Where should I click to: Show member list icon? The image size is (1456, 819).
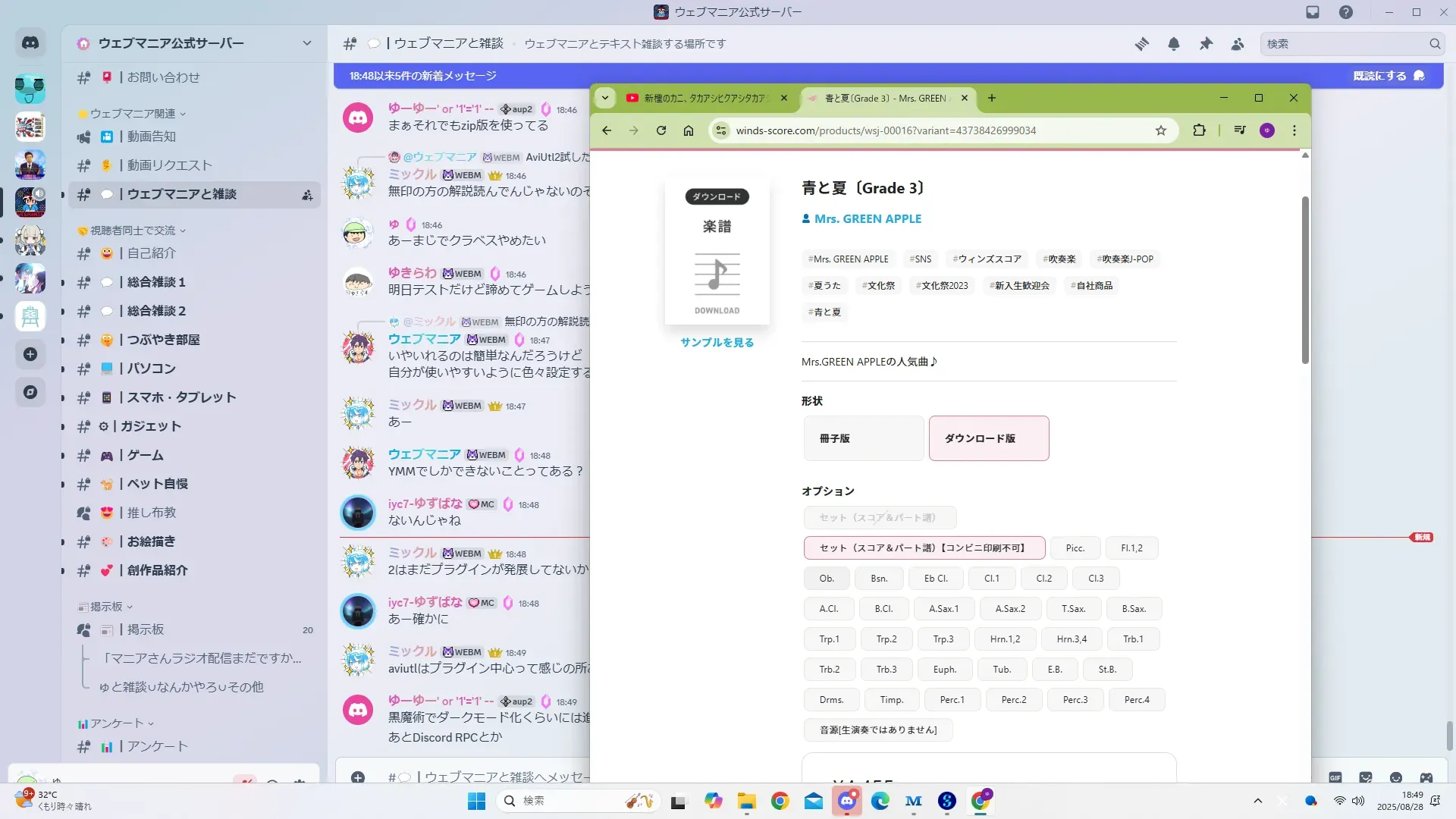[x=1238, y=44]
